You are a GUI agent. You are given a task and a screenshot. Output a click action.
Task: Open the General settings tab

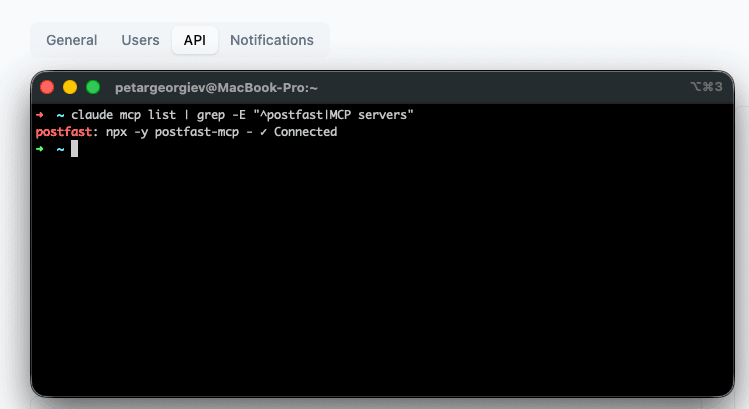pos(72,40)
